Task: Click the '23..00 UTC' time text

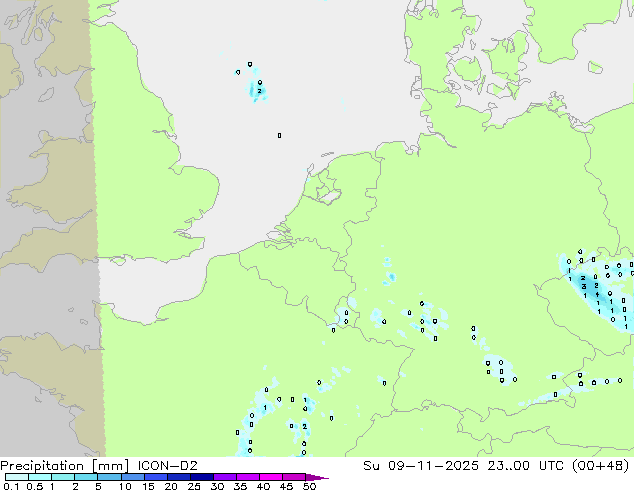Action: click(x=528, y=466)
